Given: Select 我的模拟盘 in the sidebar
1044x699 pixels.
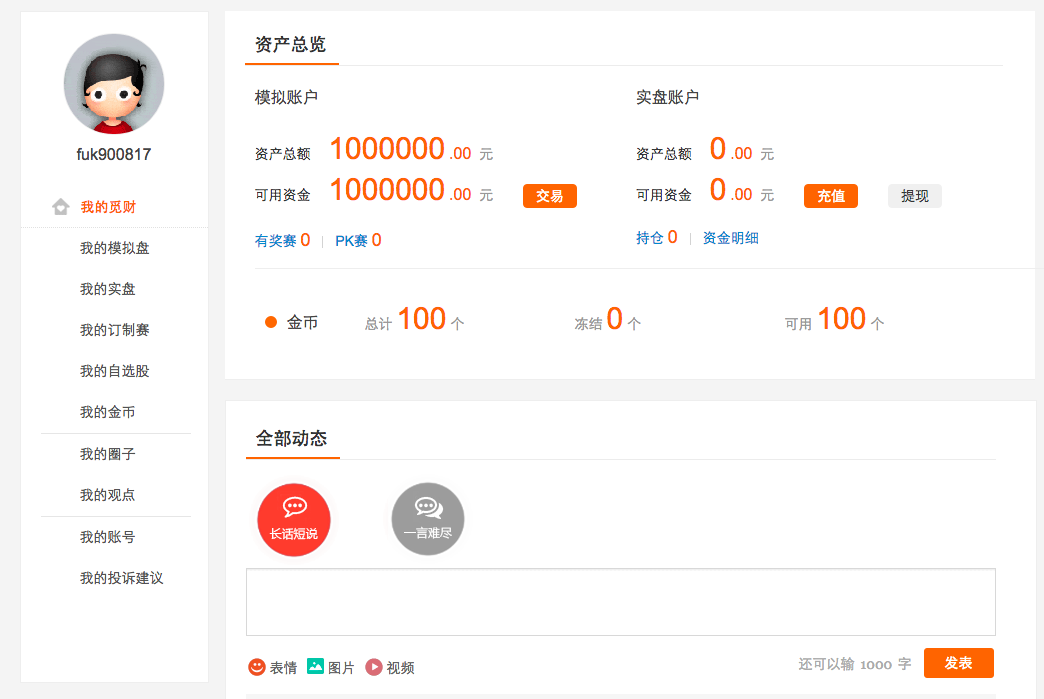Looking at the screenshot, I should point(113,247).
